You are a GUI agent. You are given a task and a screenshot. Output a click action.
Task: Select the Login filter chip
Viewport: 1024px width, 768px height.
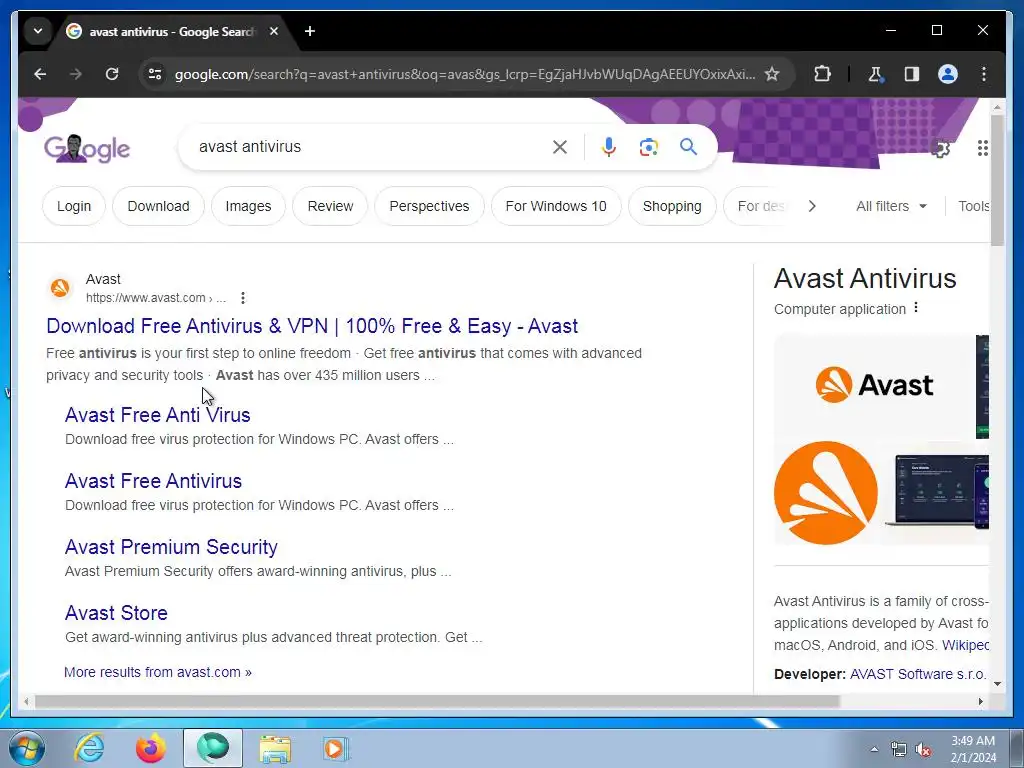click(x=74, y=206)
